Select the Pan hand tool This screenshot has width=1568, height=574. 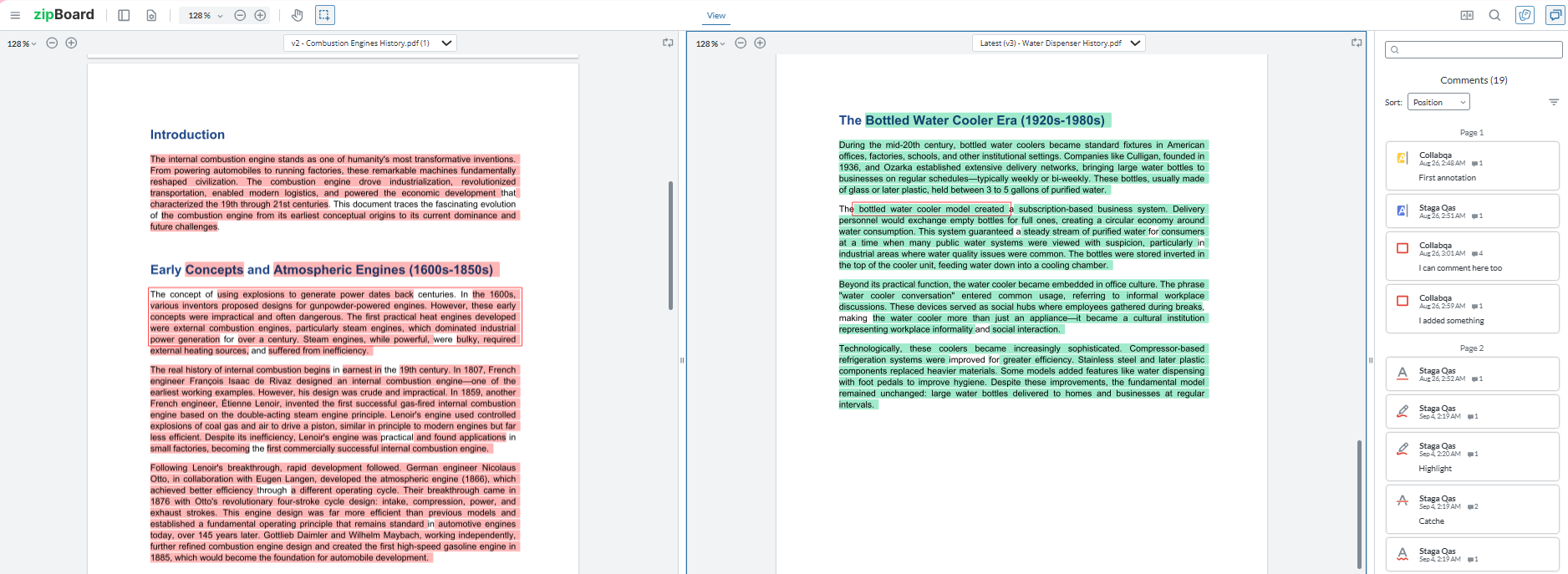point(298,15)
